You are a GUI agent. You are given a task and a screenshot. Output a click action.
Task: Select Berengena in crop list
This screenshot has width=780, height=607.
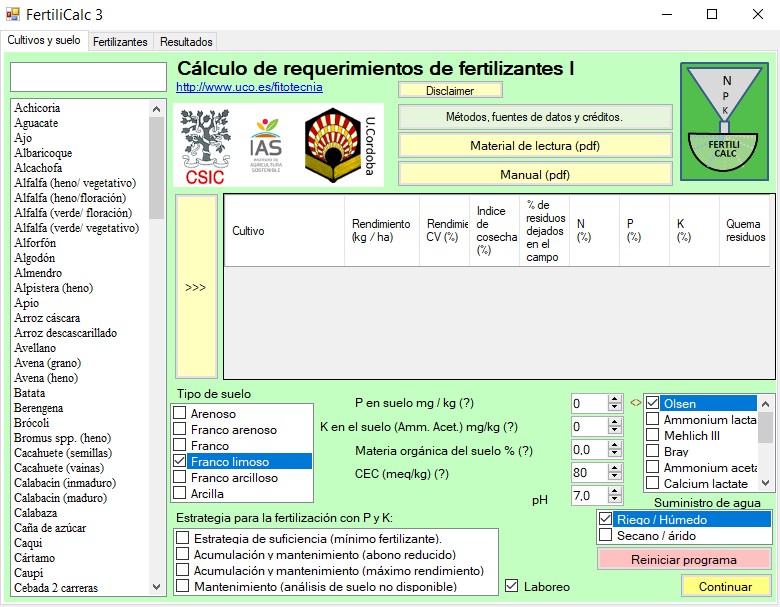[39, 408]
